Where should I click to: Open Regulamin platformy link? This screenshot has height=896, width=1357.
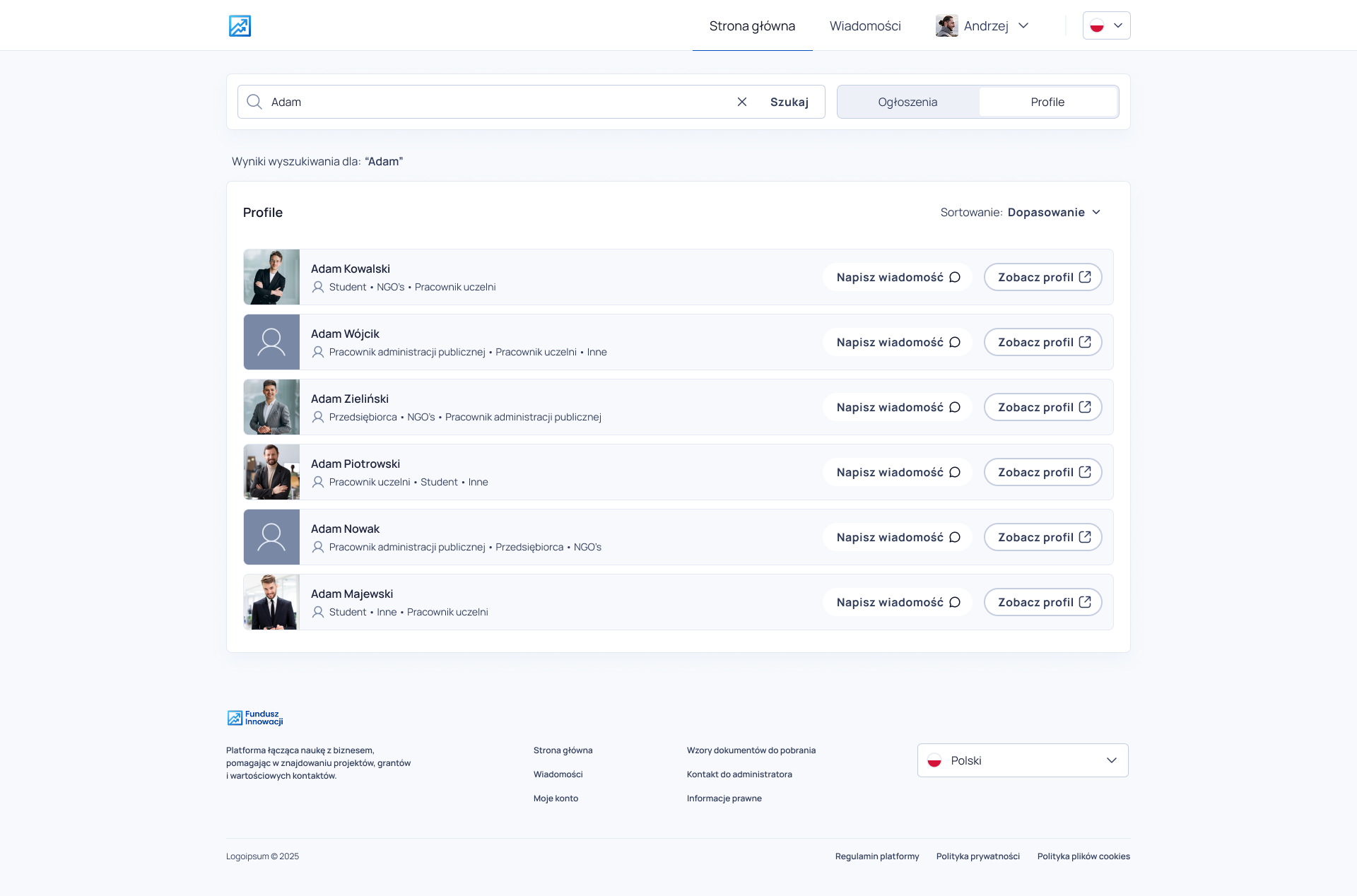tap(877, 856)
